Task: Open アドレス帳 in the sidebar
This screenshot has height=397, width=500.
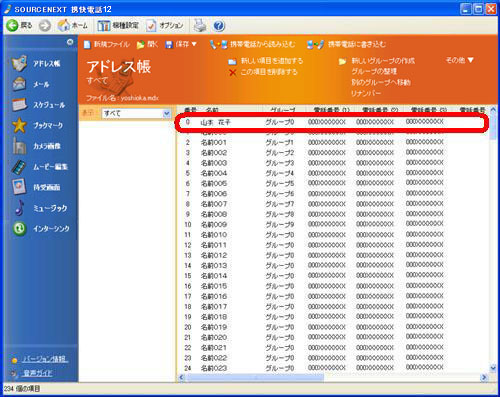Action: (x=37, y=63)
